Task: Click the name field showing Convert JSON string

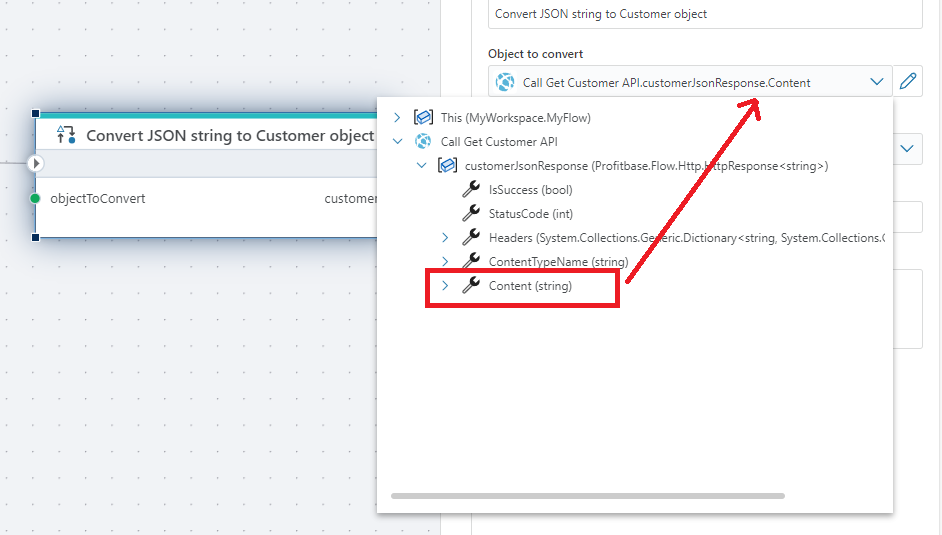Action: tap(706, 14)
